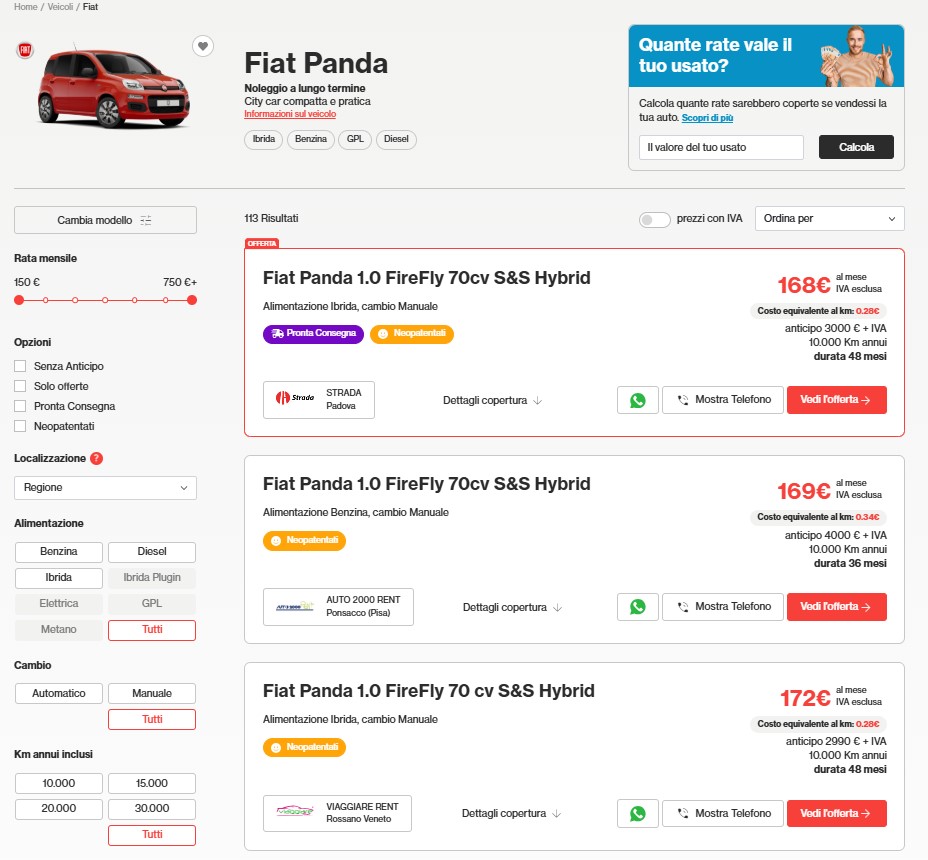Click the right handle of Rata mensile slider
The height and width of the screenshot is (860, 928).
[x=192, y=300]
